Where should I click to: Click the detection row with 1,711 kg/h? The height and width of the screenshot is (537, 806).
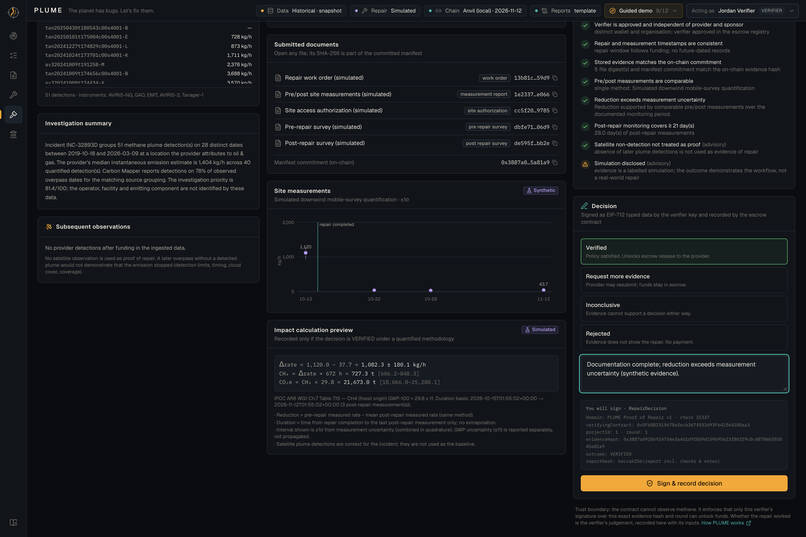(x=149, y=55)
